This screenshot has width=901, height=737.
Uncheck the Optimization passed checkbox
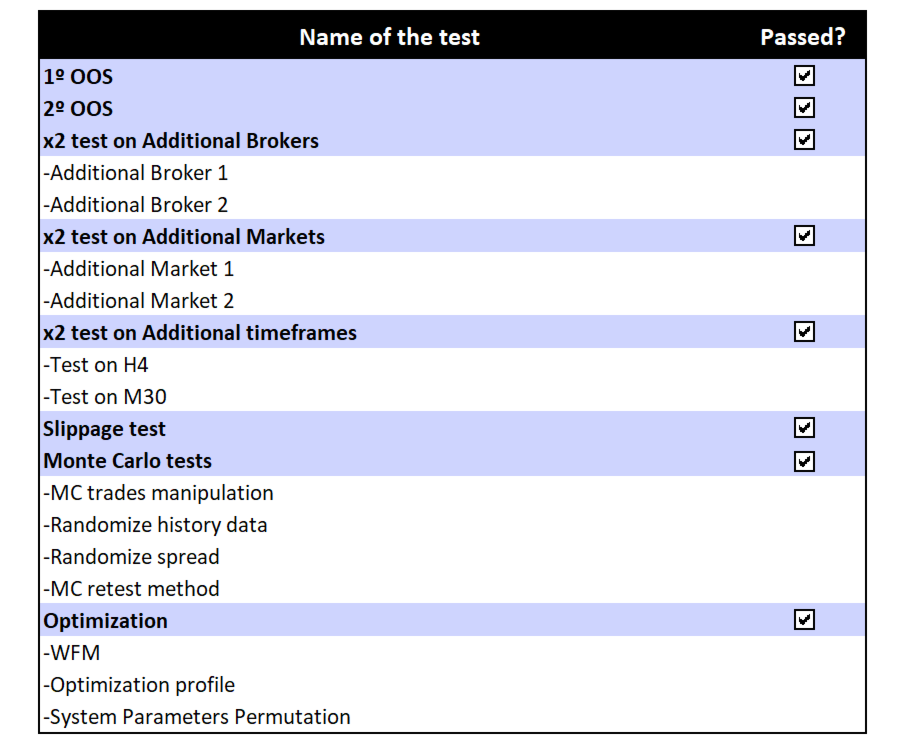pos(804,620)
